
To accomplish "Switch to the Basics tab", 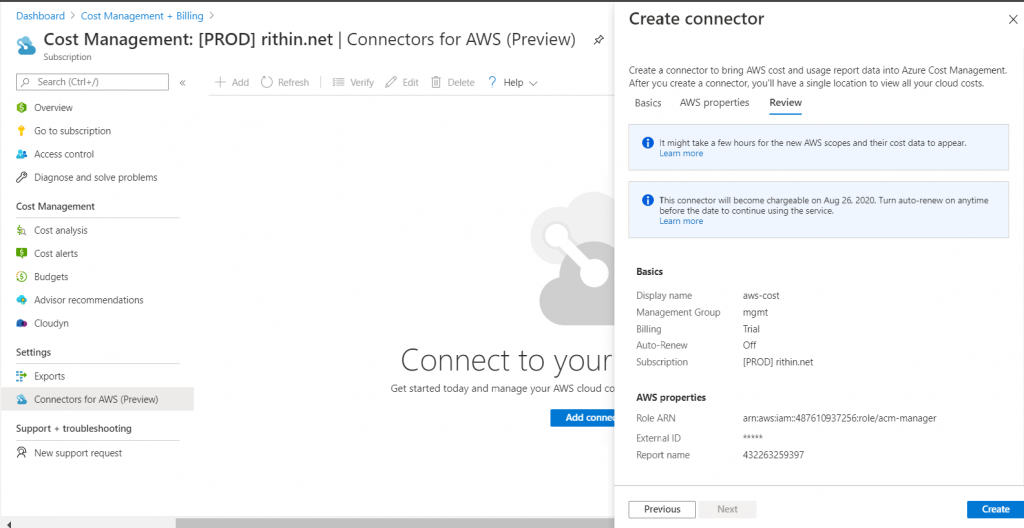I will [648, 103].
